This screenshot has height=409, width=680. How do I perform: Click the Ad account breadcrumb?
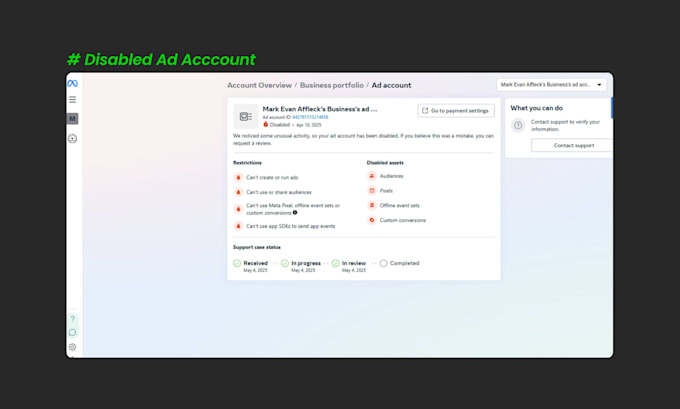(x=391, y=85)
